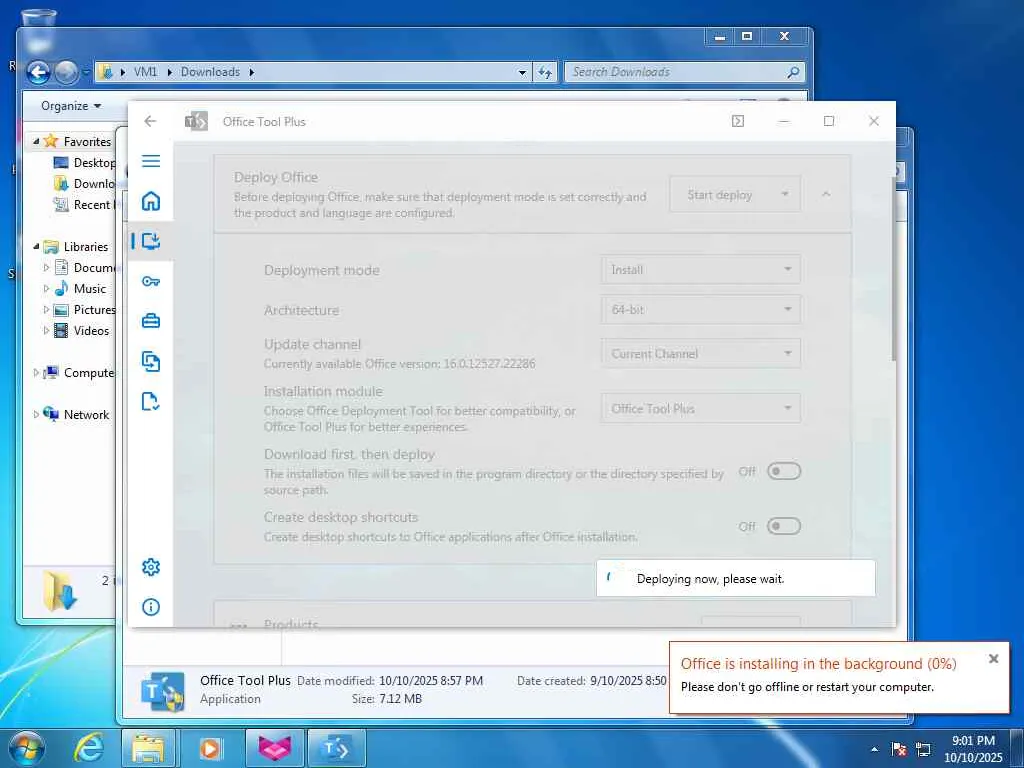Click the Explorer back button
This screenshot has height=768, width=1024.
click(39, 72)
